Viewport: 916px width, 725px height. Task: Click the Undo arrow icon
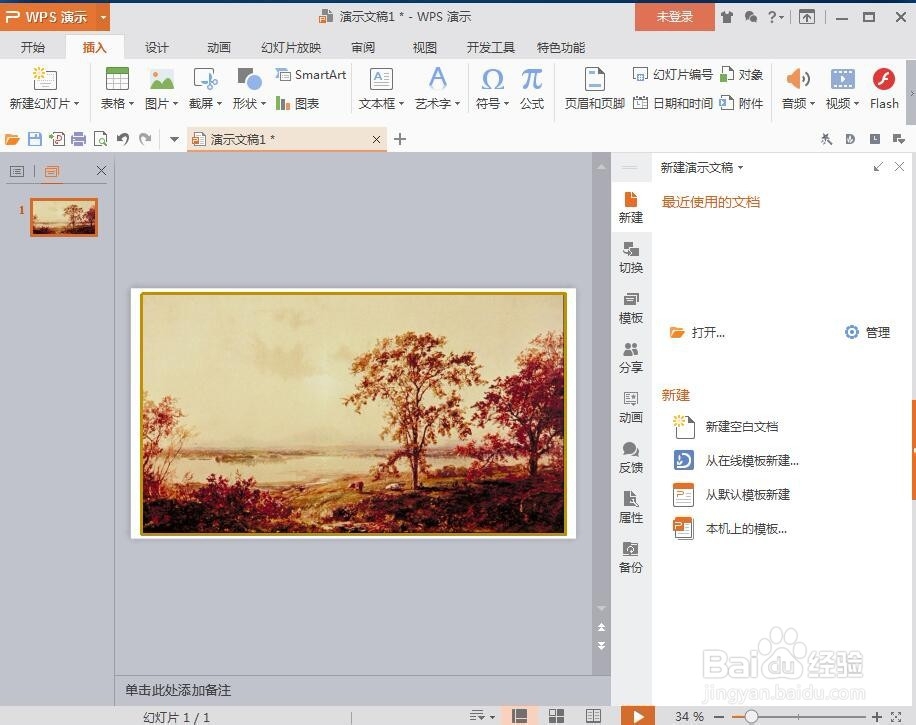(x=123, y=139)
